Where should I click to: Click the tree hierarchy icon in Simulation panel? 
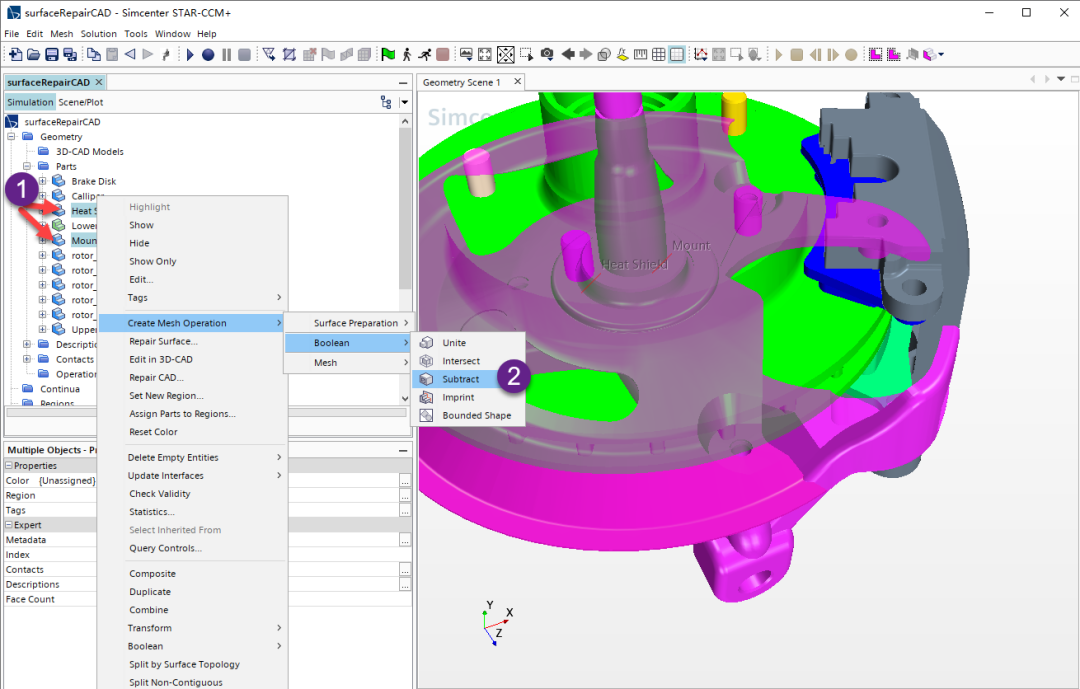pos(386,102)
